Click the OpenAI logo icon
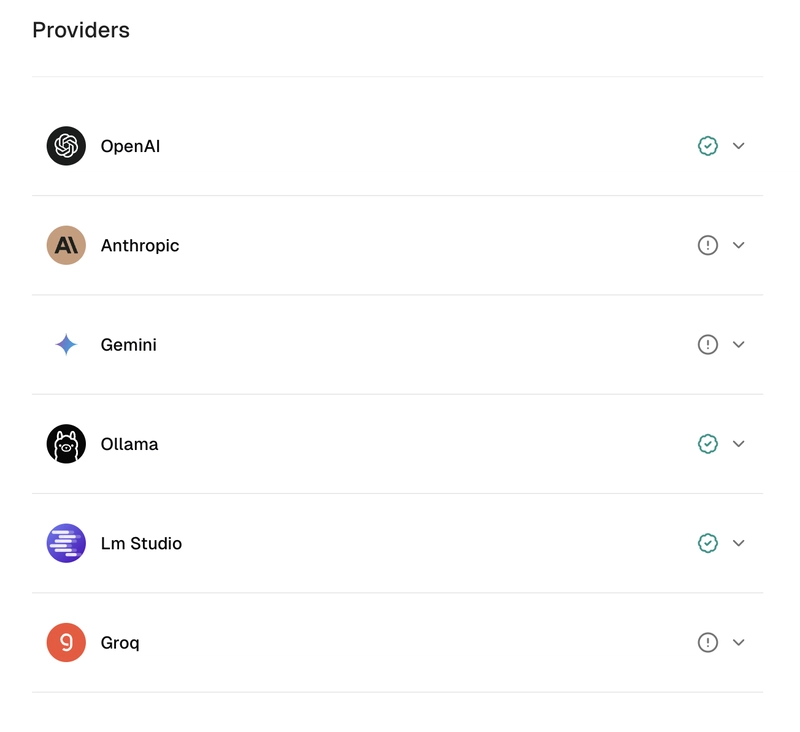Screen dimensions: 800x732 point(66,146)
